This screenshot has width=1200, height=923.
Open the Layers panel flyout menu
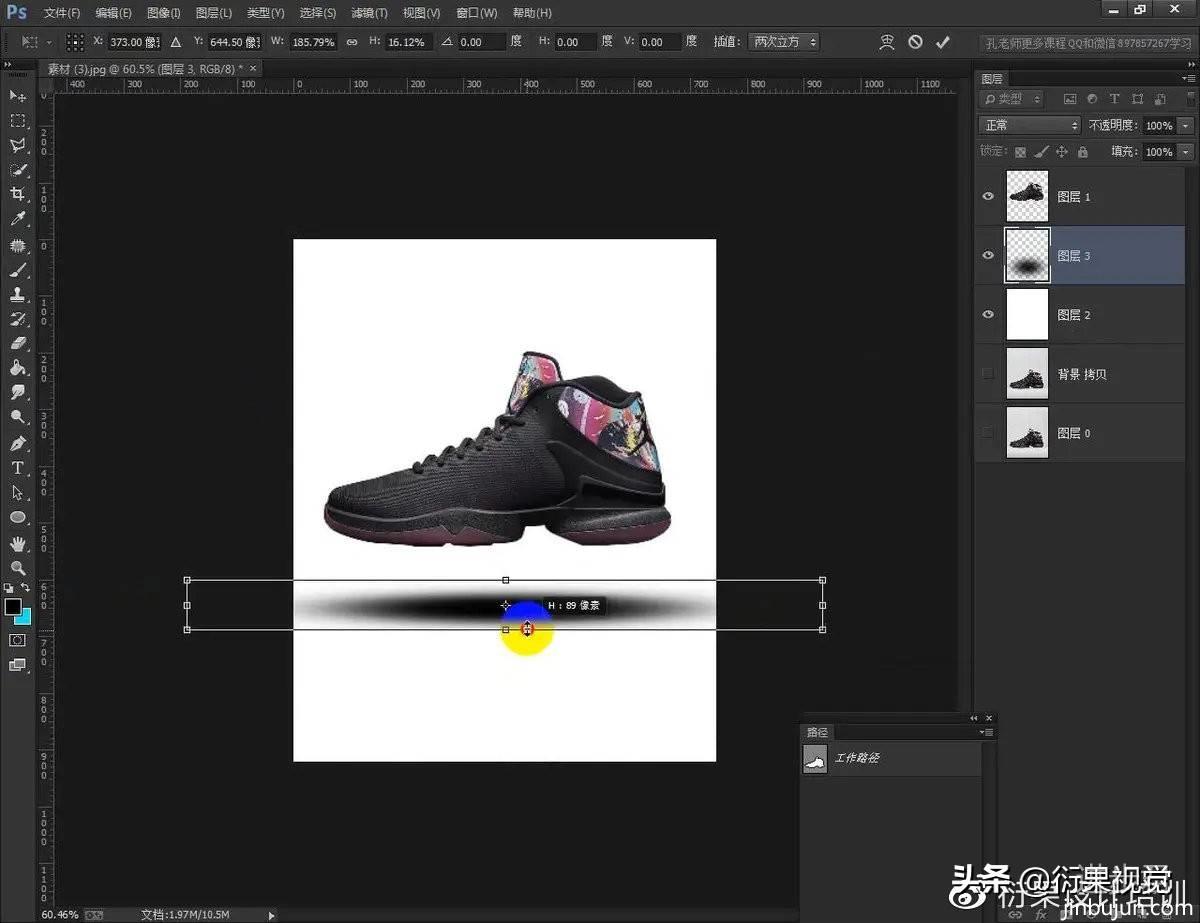click(1190, 78)
